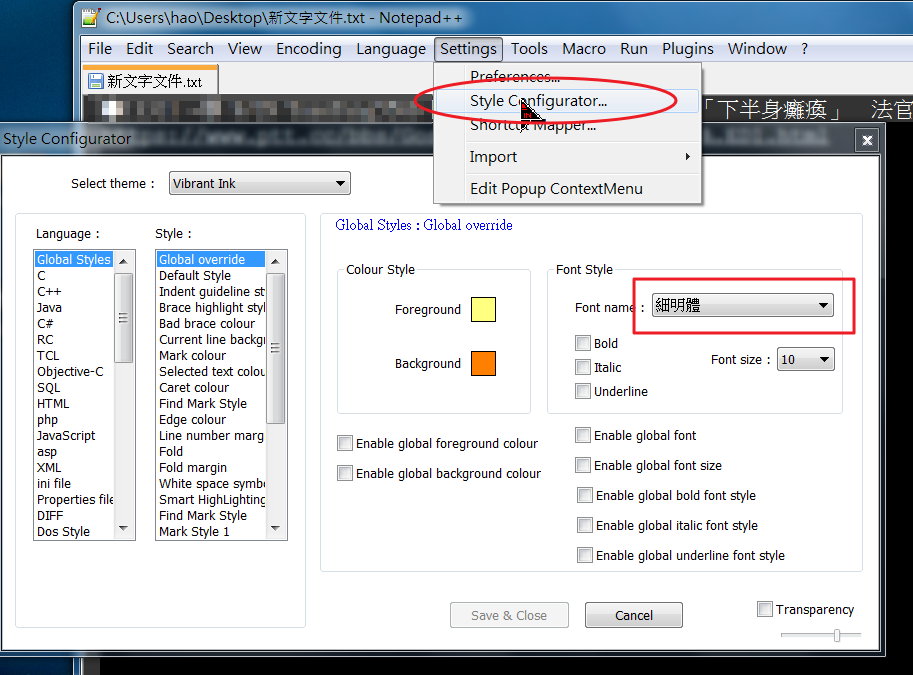913x675 pixels.
Task: Enable global foreground colour checkbox
Action: [x=345, y=443]
